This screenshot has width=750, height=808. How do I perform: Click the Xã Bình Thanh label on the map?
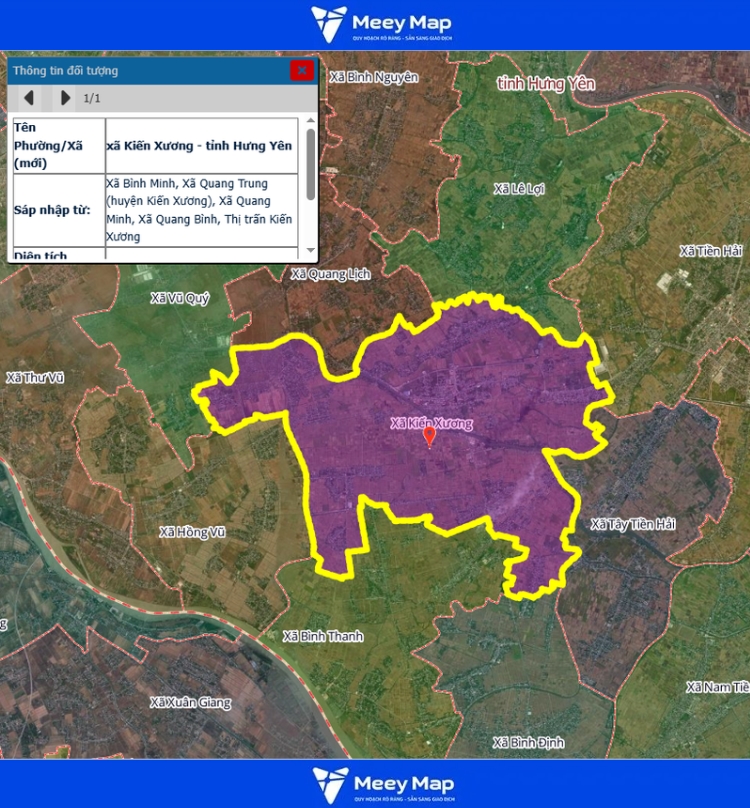pyautogui.click(x=323, y=636)
